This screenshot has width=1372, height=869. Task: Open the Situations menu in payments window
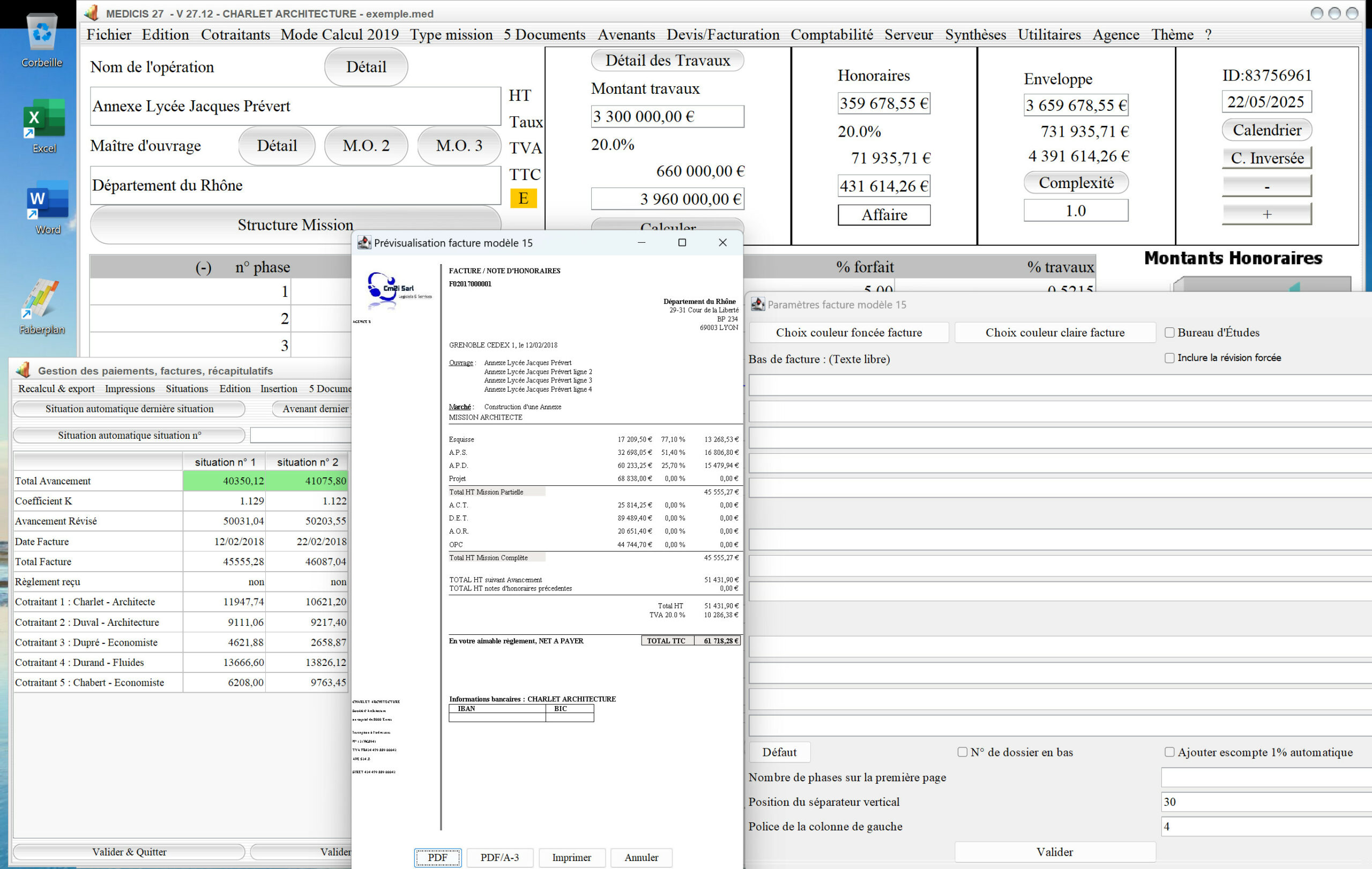[x=187, y=388]
